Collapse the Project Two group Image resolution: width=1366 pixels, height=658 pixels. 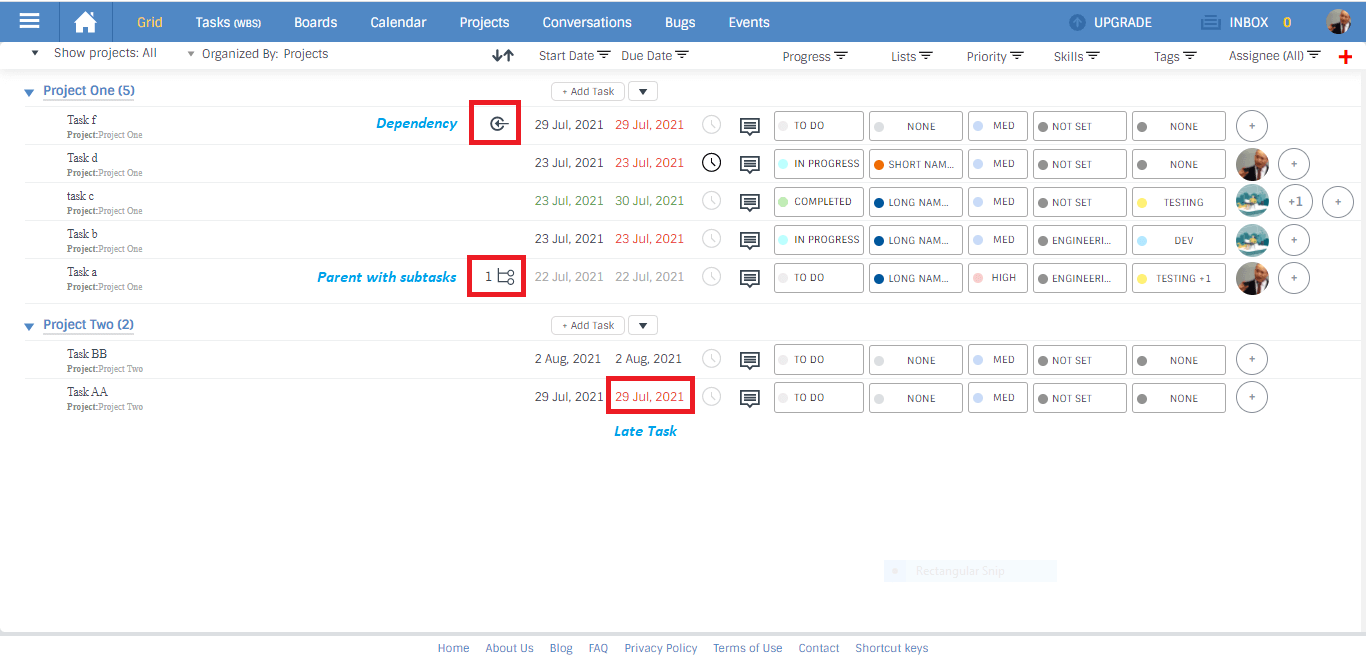29,327
